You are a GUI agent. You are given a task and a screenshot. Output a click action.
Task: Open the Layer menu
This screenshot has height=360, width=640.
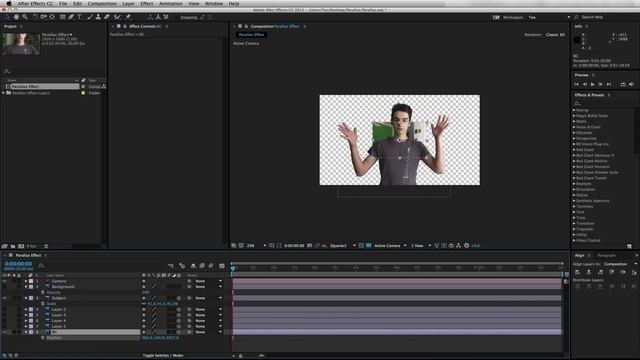click(128, 4)
